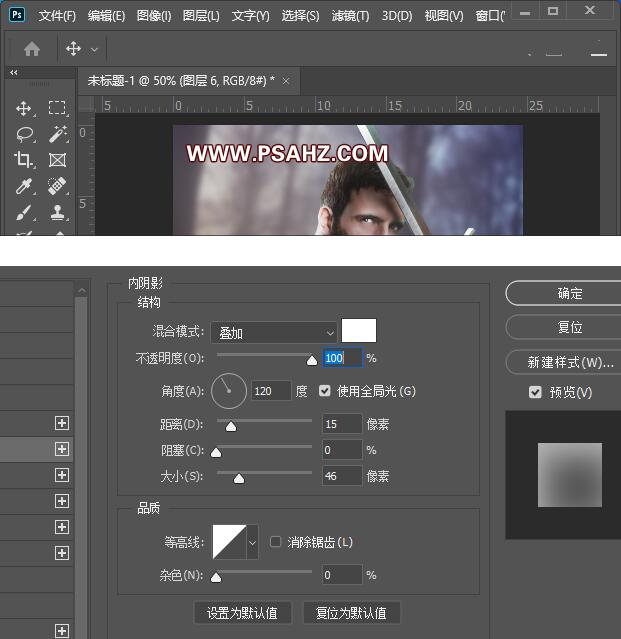Click the 阻塞 choke value field
Screen dimensions: 621x639
[x=342, y=450]
